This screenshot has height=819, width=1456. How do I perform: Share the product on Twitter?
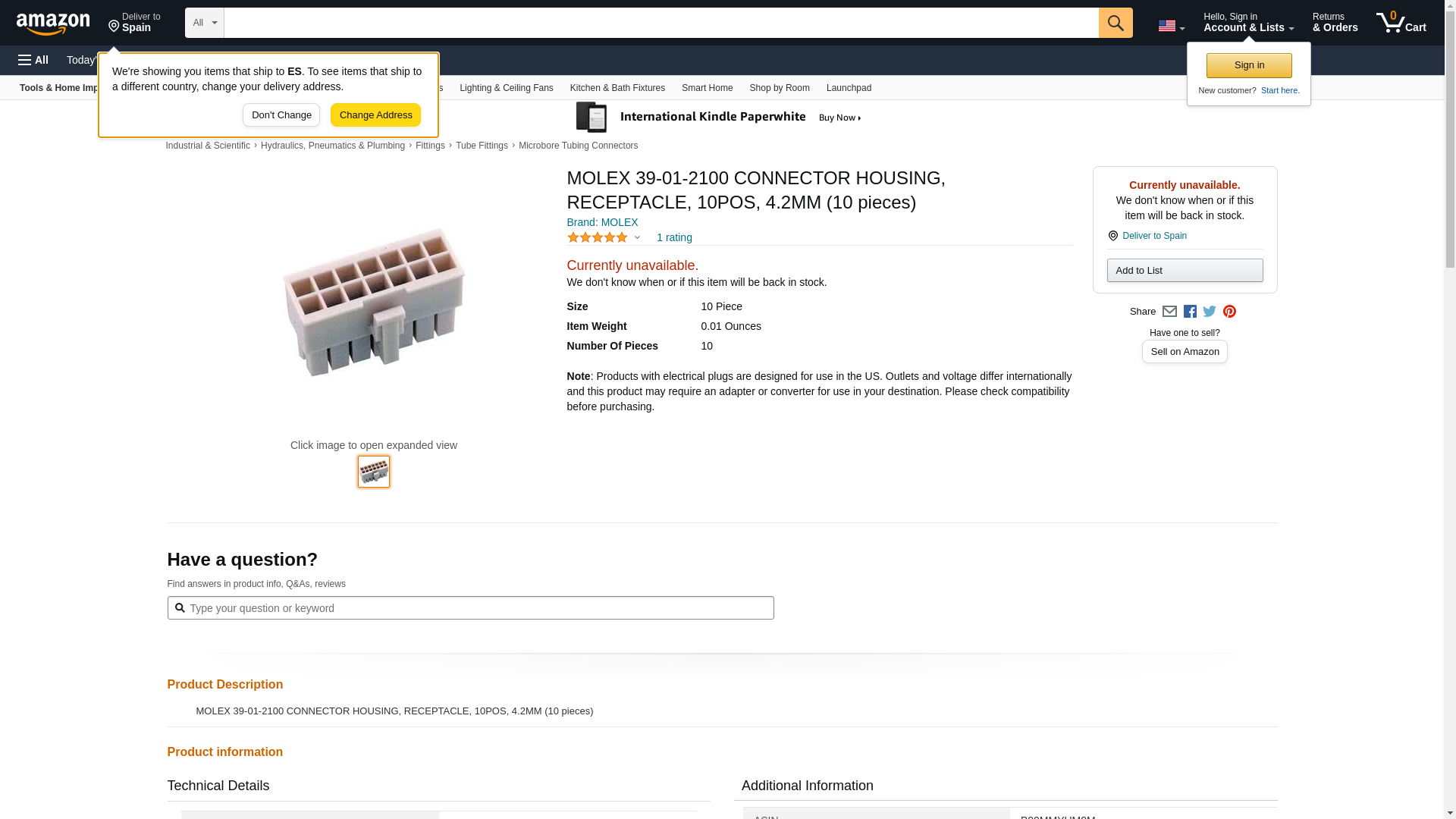pyautogui.click(x=1210, y=312)
